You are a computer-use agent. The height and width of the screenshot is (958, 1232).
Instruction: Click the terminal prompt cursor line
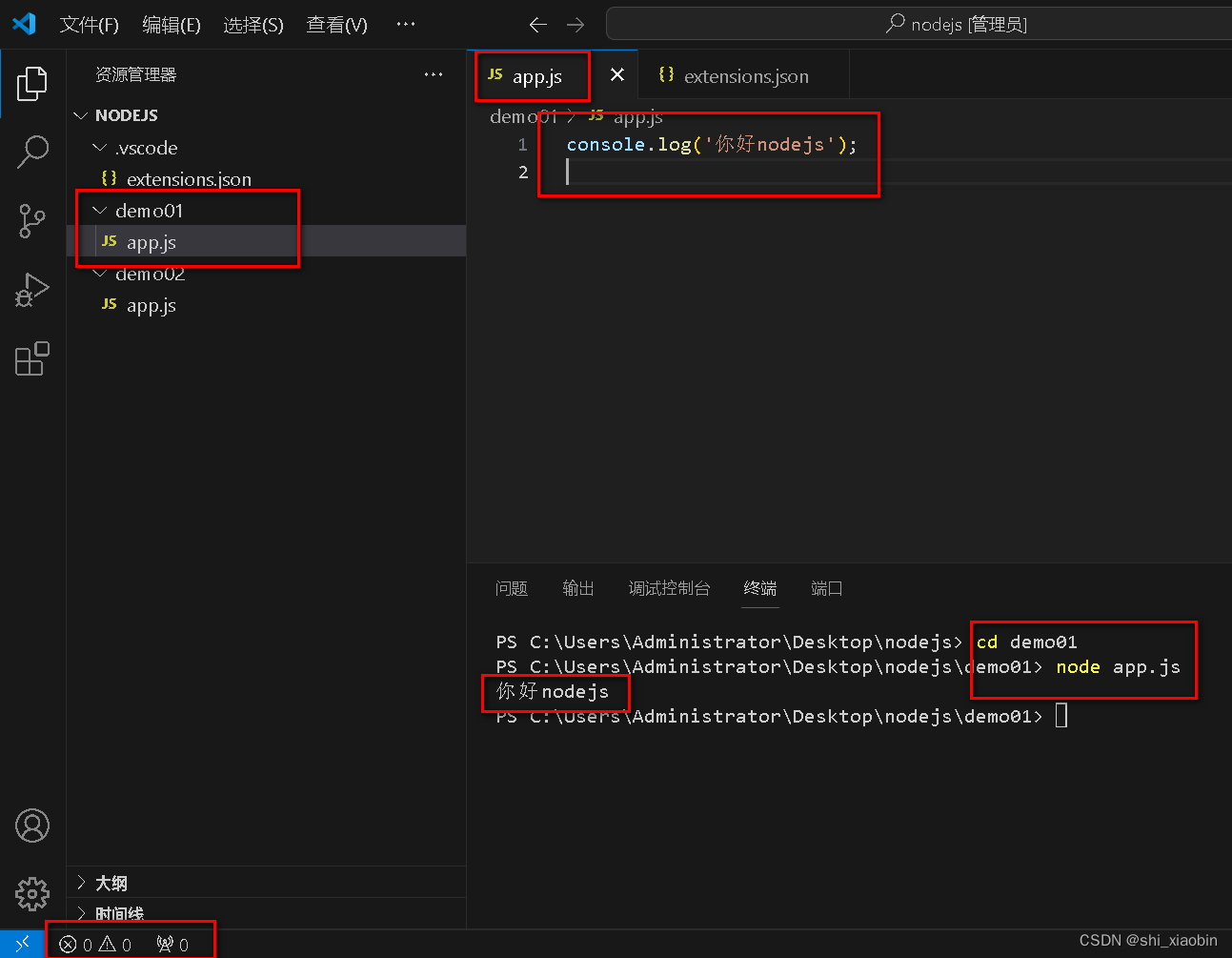click(781, 716)
